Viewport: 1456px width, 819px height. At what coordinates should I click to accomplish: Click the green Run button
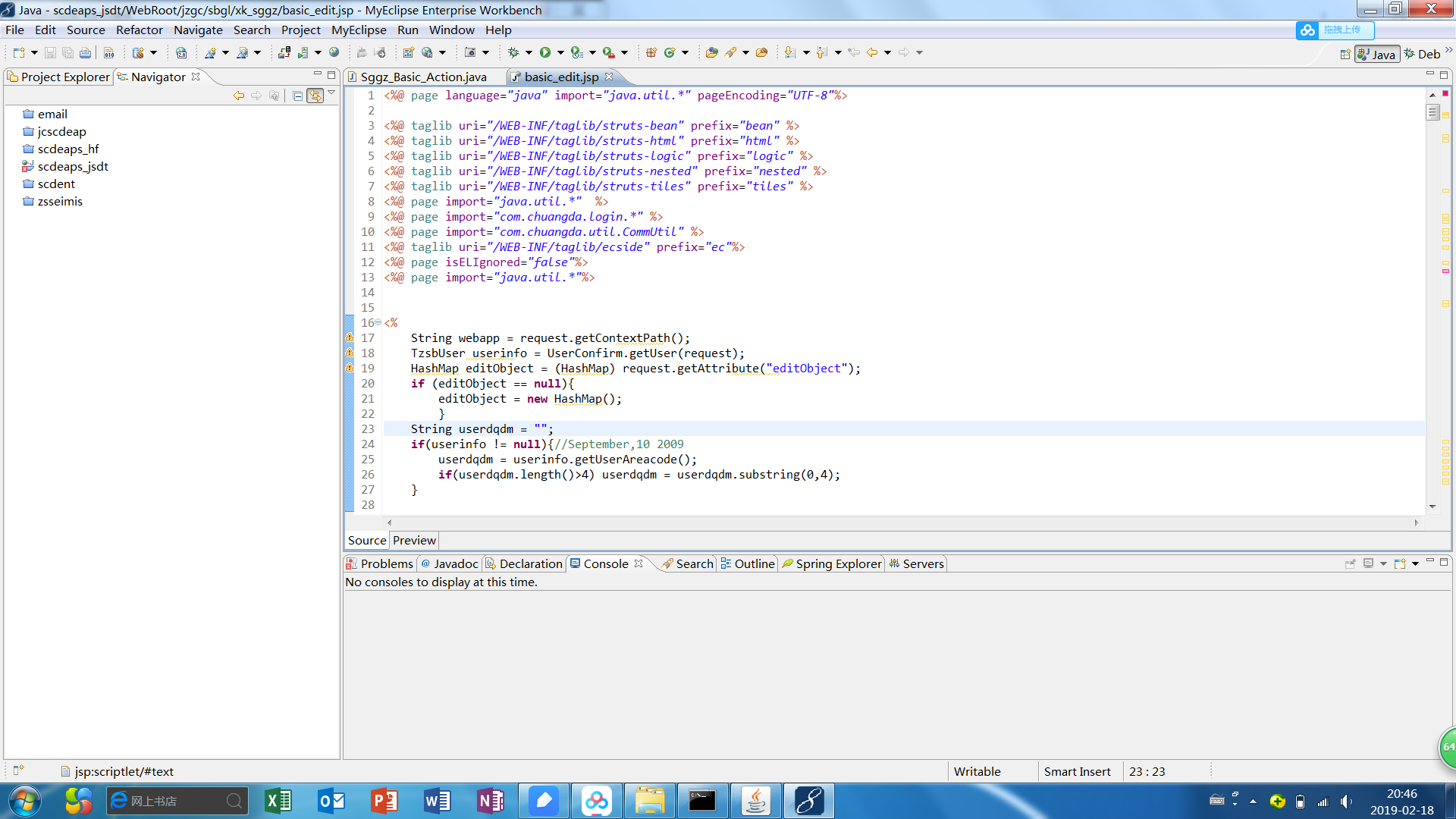point(544,52)
